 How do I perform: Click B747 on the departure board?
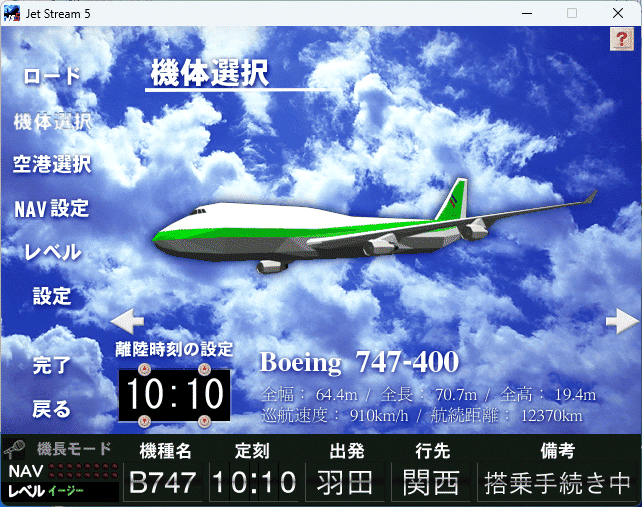point(163,482)
